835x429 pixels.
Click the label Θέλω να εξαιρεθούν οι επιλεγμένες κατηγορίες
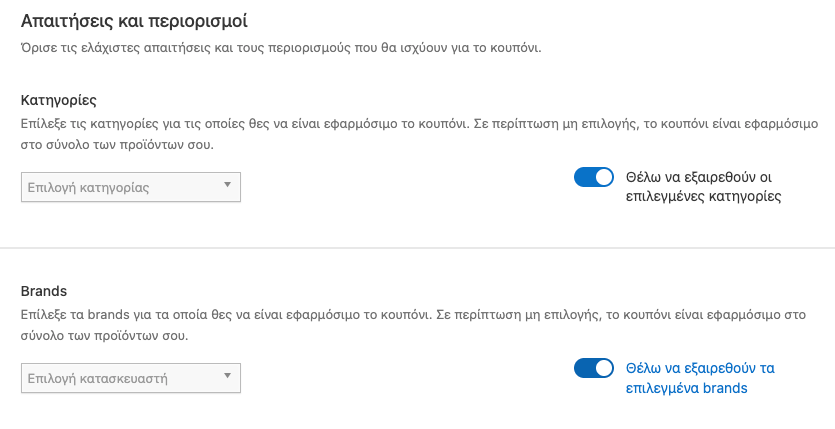pos(703,186)
